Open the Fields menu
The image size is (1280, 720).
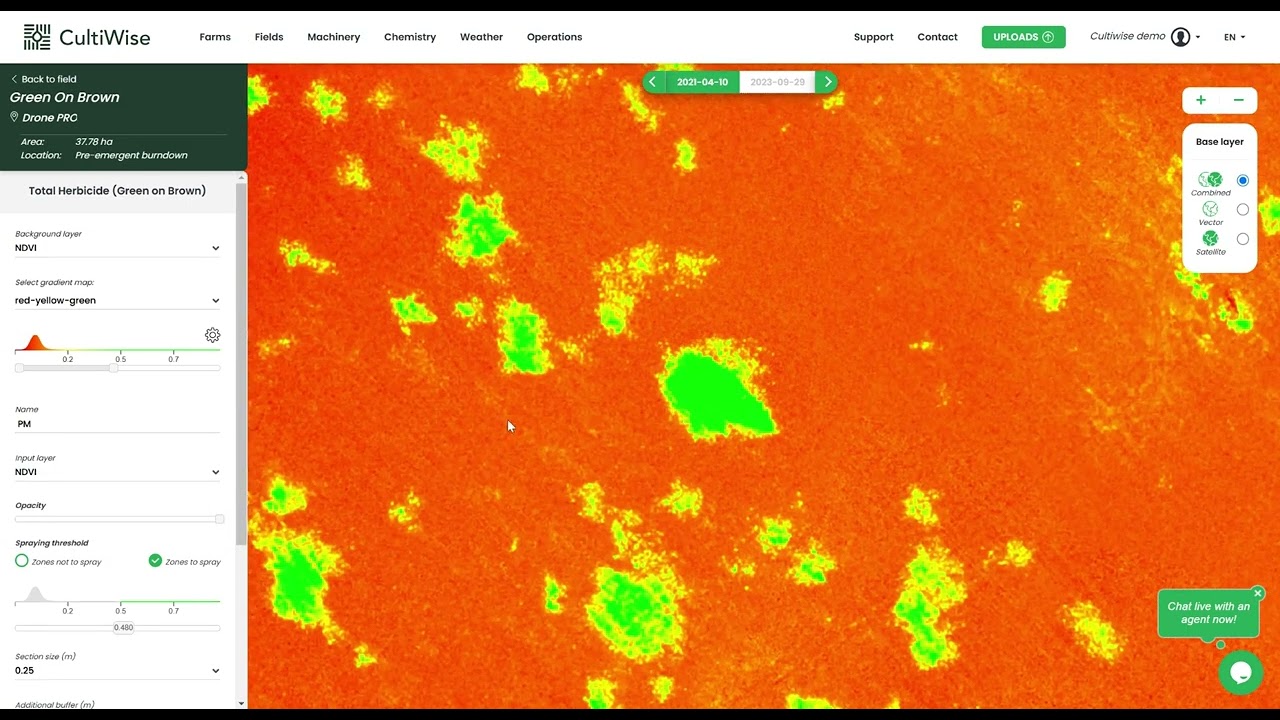tap(269, 37)
